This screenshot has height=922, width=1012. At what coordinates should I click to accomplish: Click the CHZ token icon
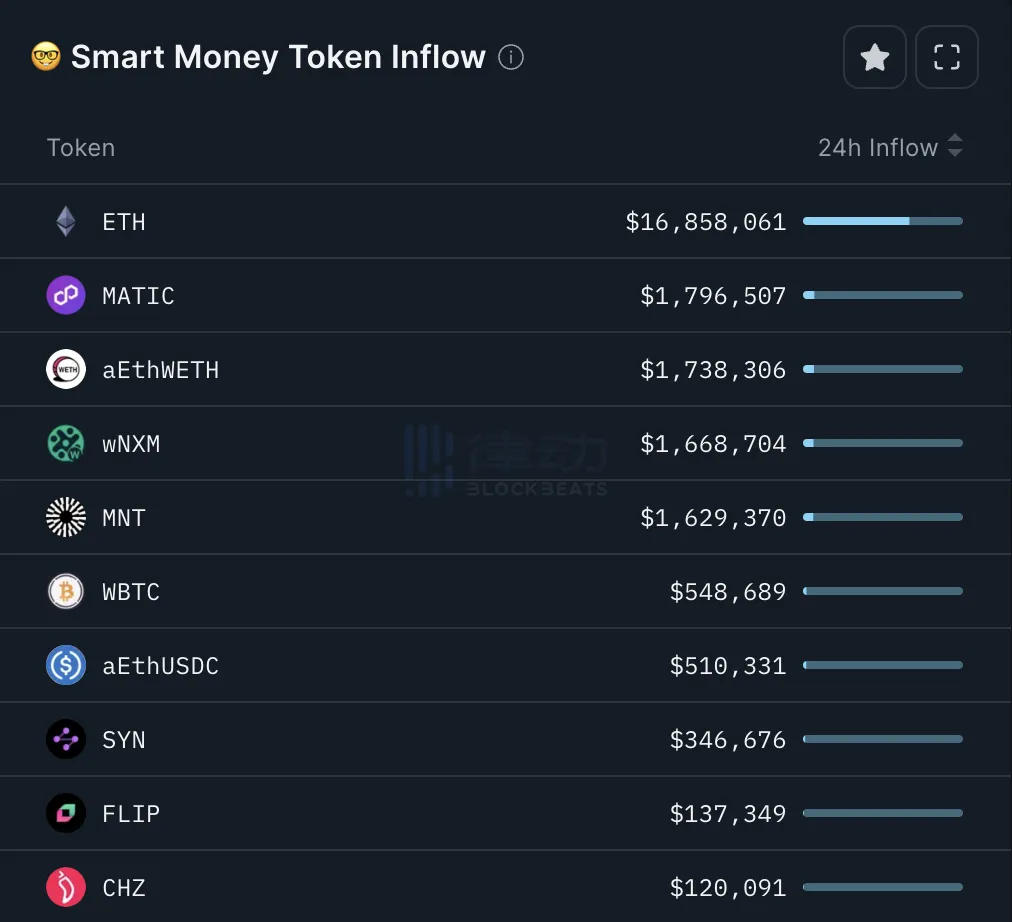tap(66, 887)
